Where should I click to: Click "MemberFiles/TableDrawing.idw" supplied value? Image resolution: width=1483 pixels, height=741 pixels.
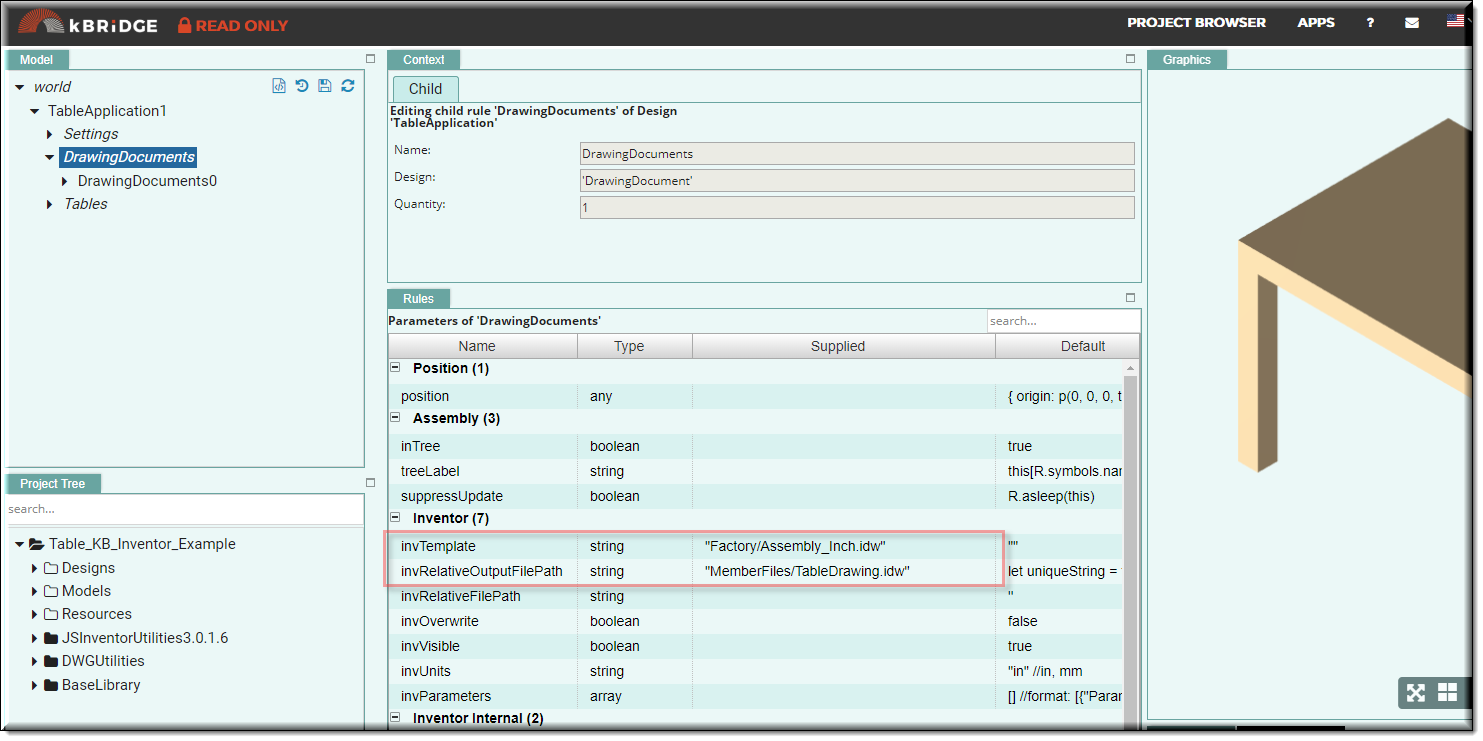(807, 571)
